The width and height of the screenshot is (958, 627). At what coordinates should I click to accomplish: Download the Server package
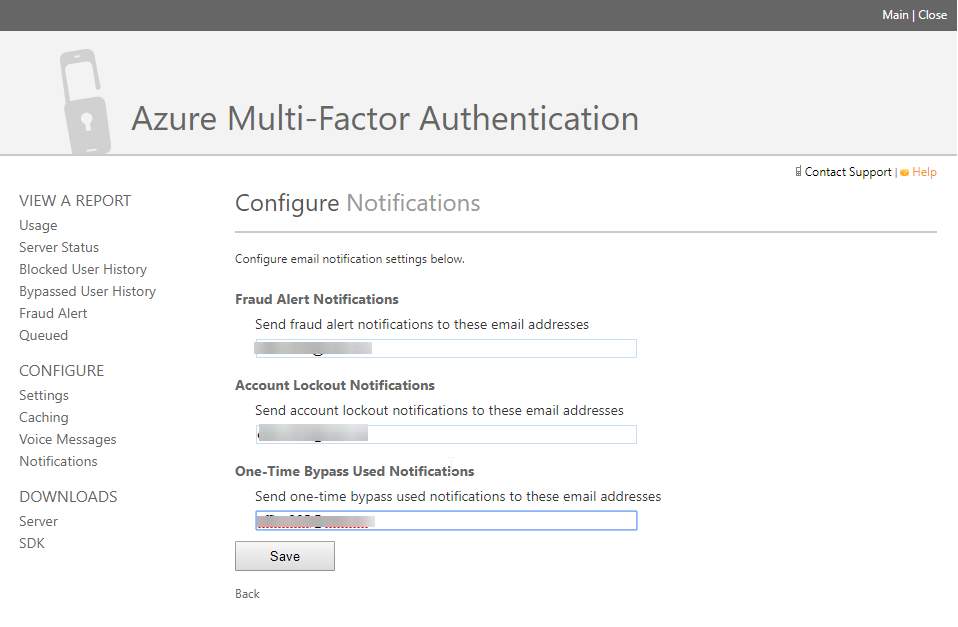click(38, 521)
